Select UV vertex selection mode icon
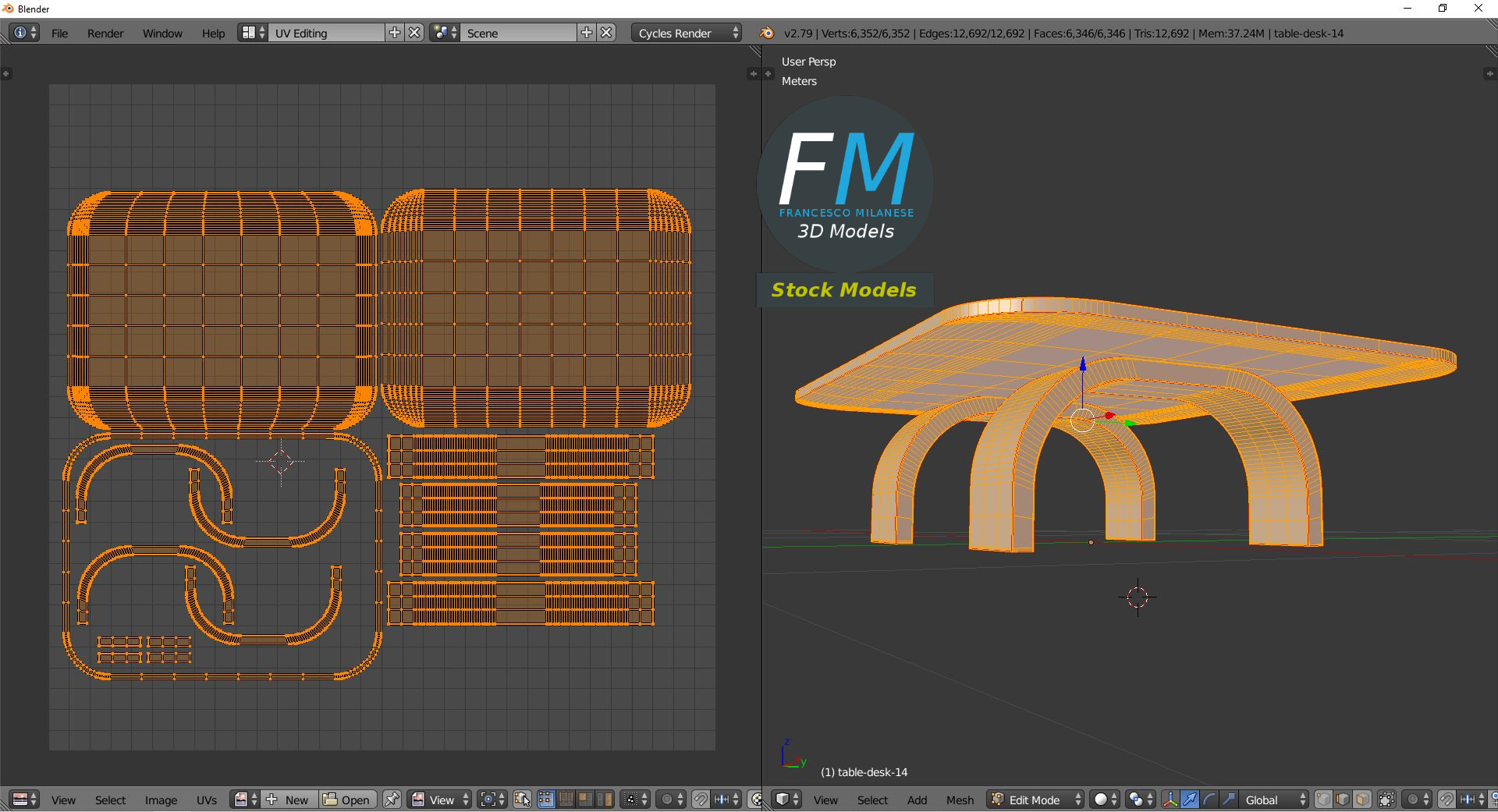1498x812 pixels. [546, 800]
